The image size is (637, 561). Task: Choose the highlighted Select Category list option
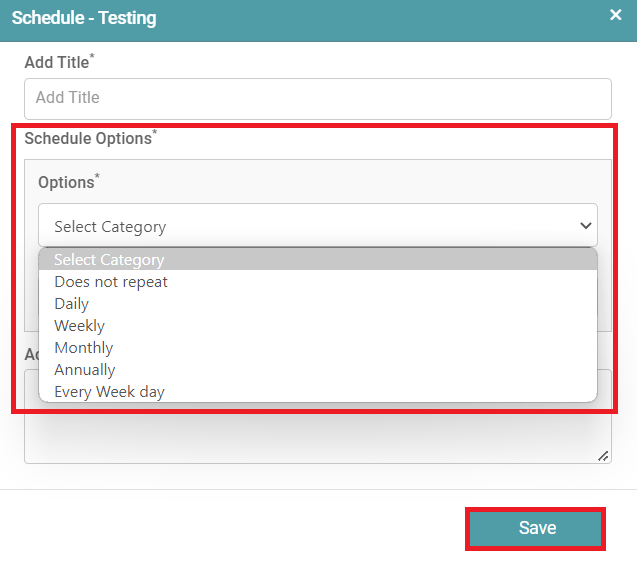pyautogui.click(x=109, y=260)
